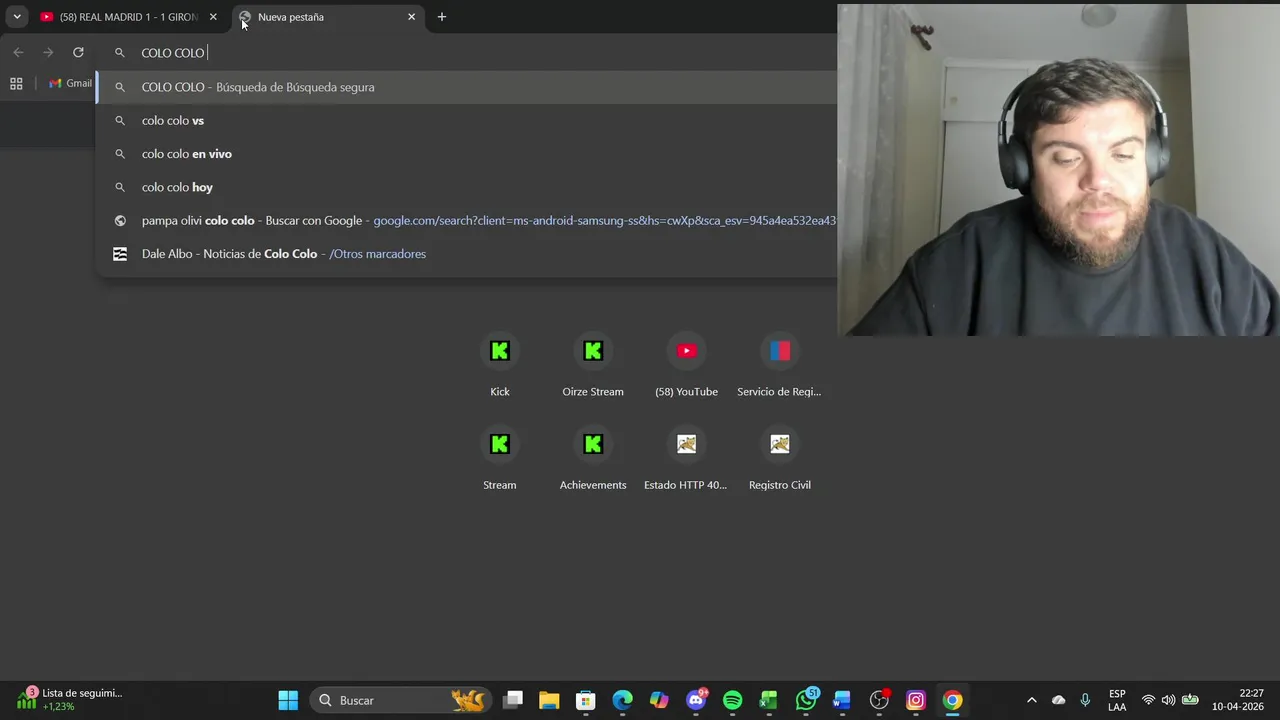Close the REAL MADRID YouTube tab

click(213, 17)
